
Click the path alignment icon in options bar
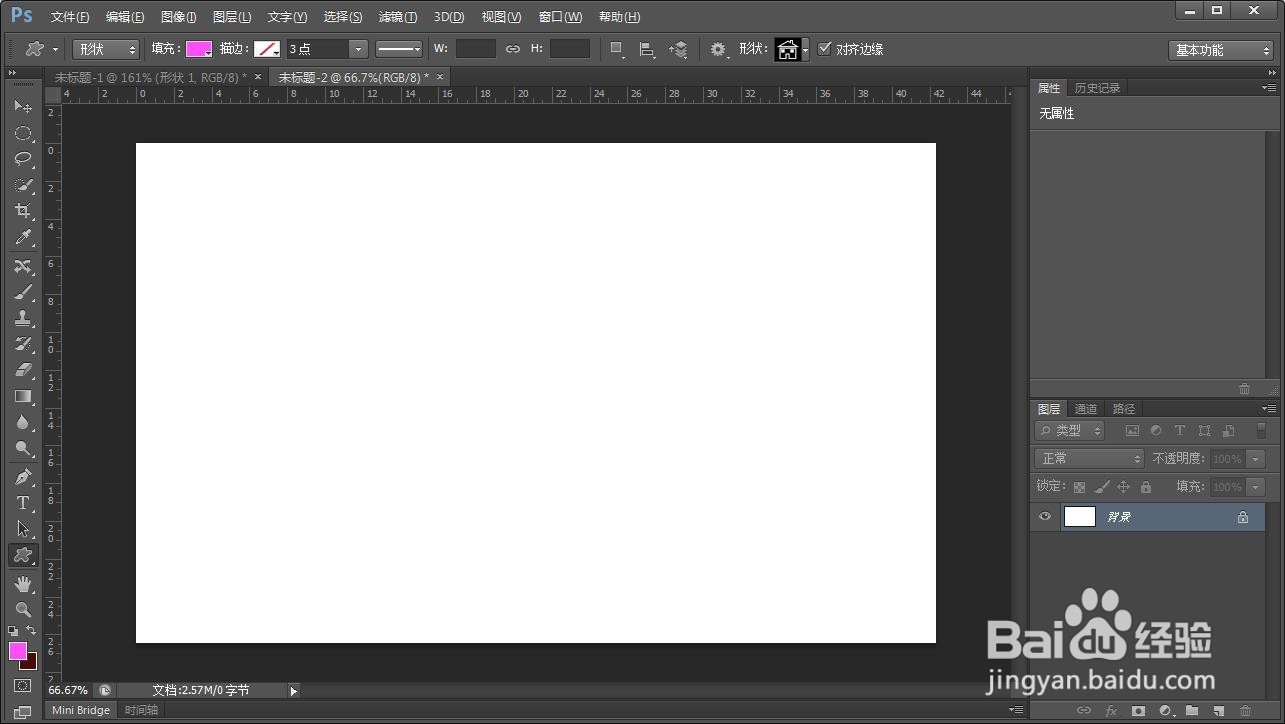[x=647, y=49]
